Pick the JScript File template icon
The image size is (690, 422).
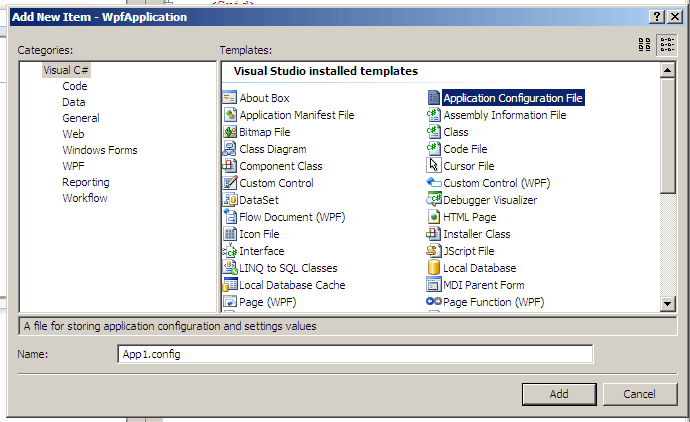coord(433,251)
